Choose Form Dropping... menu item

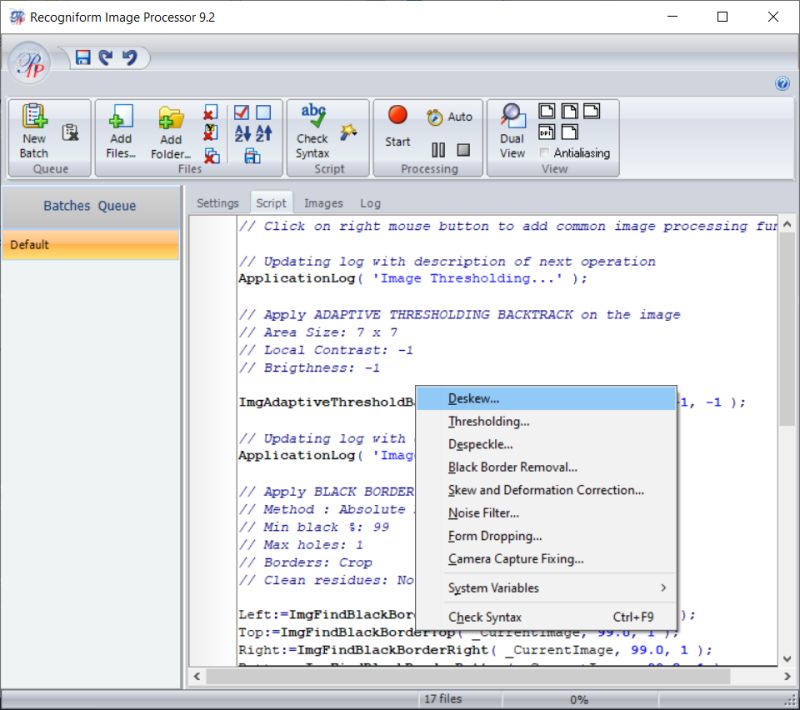click(546, 536)
